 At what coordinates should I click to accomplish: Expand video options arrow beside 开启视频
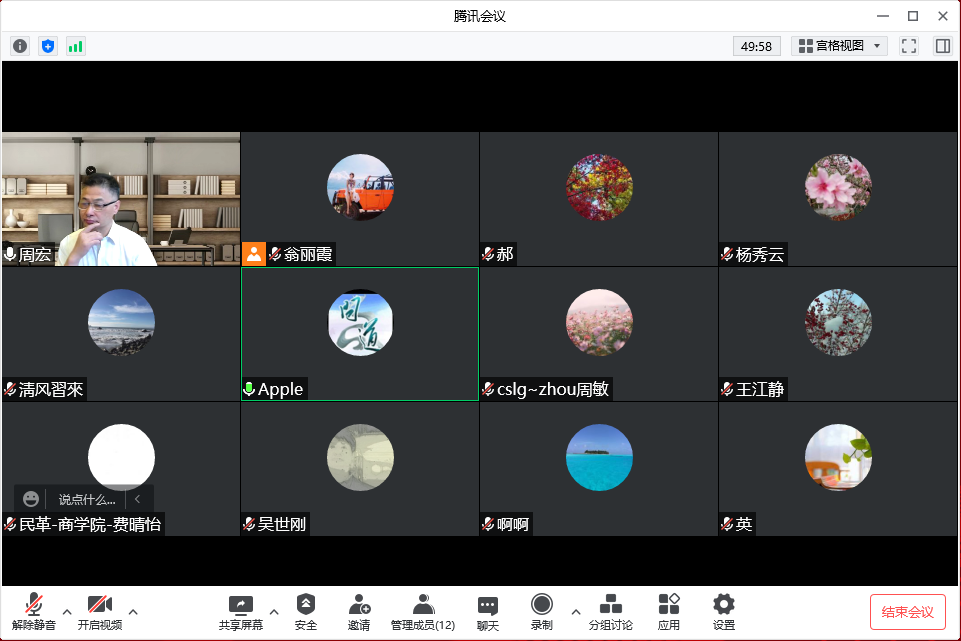point(133,612)
